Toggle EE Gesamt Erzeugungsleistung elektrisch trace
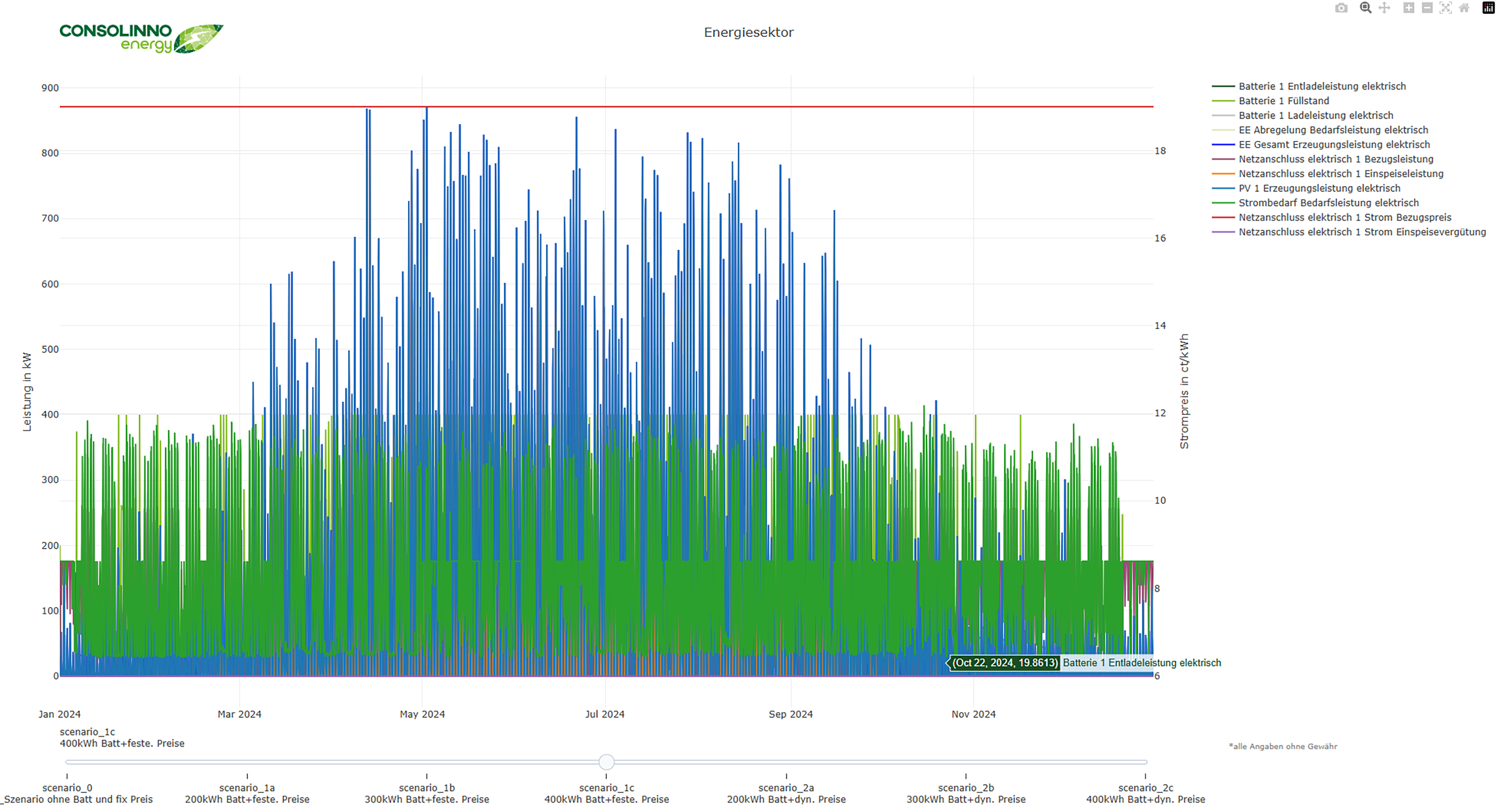Screen dimensions: 1501x812 click(x=1320, y=144)
